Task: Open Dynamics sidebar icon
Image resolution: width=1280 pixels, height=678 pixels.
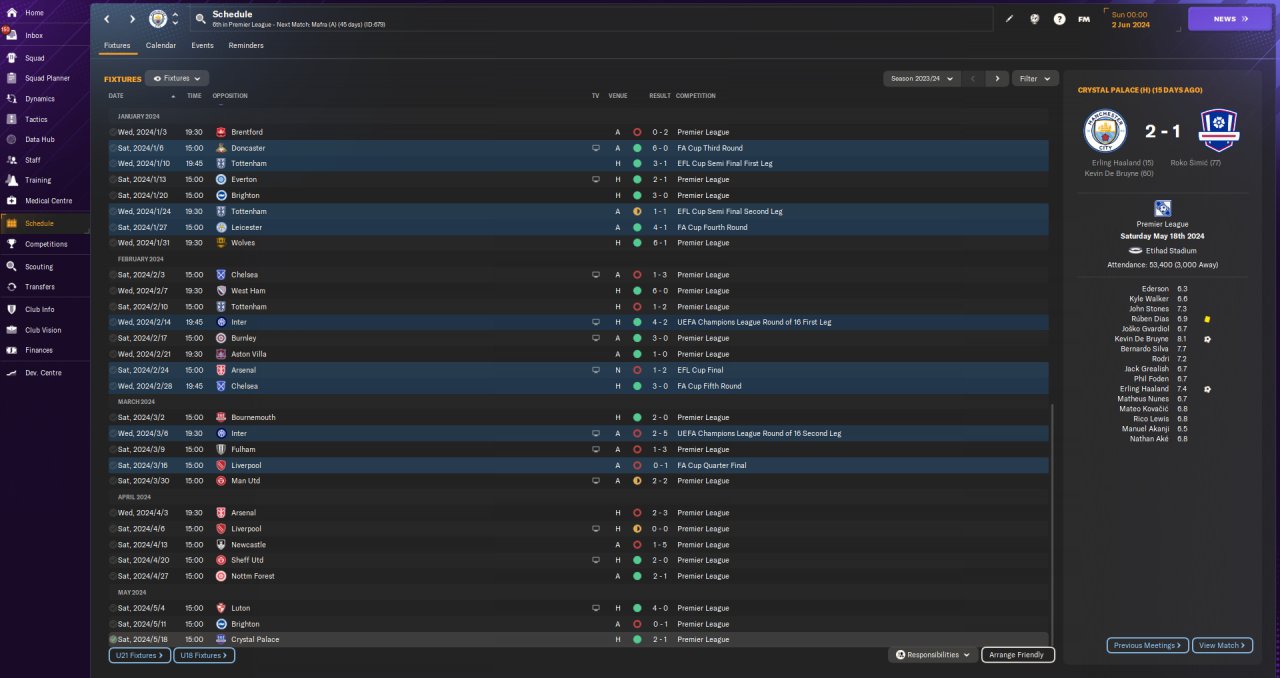Action: (x=12, y=99)
